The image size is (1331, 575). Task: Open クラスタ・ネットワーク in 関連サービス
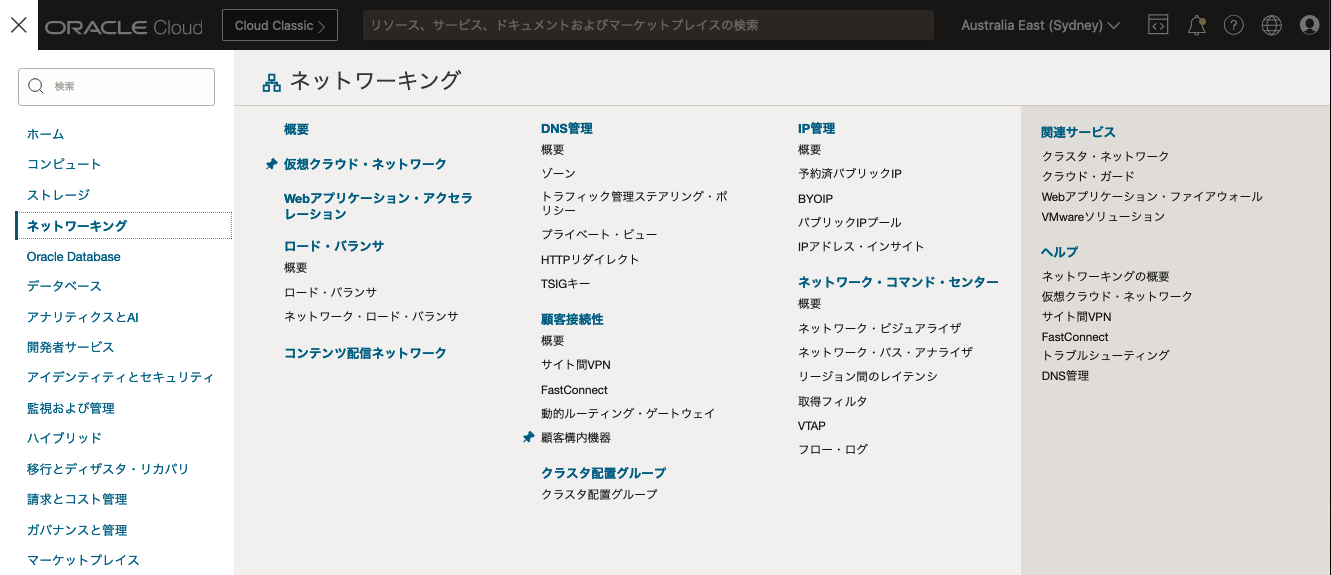[x=1105, y=156]
